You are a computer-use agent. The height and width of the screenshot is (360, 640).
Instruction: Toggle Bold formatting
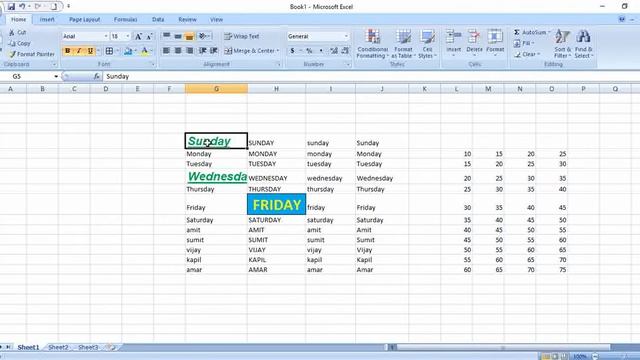pos(68,51)
